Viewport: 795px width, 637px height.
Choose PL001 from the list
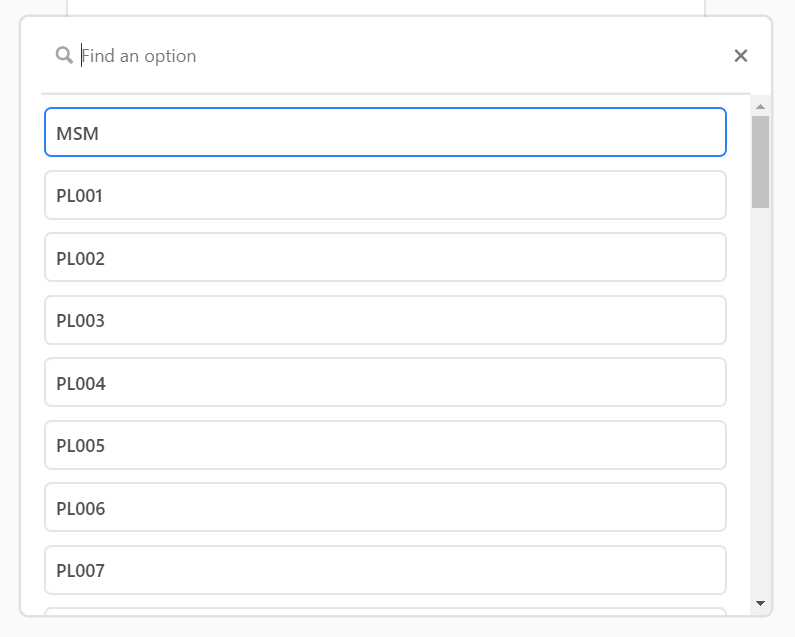(x=385, y=195)
